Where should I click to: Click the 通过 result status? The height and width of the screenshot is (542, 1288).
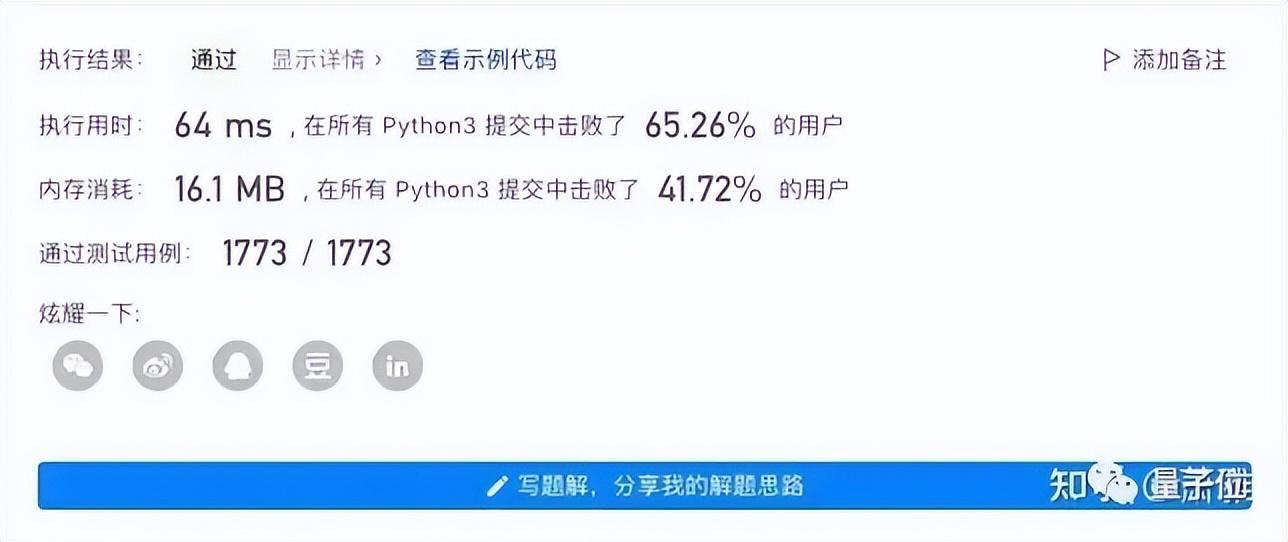pyautogui.click(x=214, y=60)
